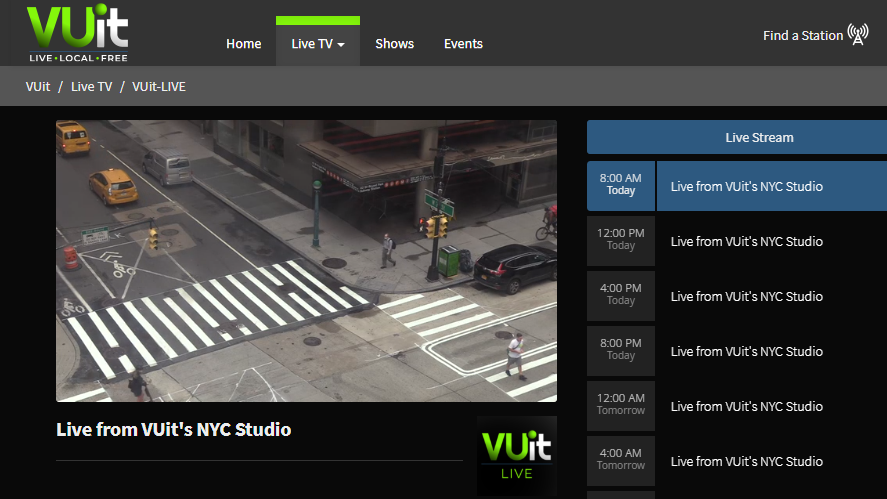Click the antenna tower icon beside Find a Station
The height and width of the screenshot is (499, 887).
pos(858,35)
